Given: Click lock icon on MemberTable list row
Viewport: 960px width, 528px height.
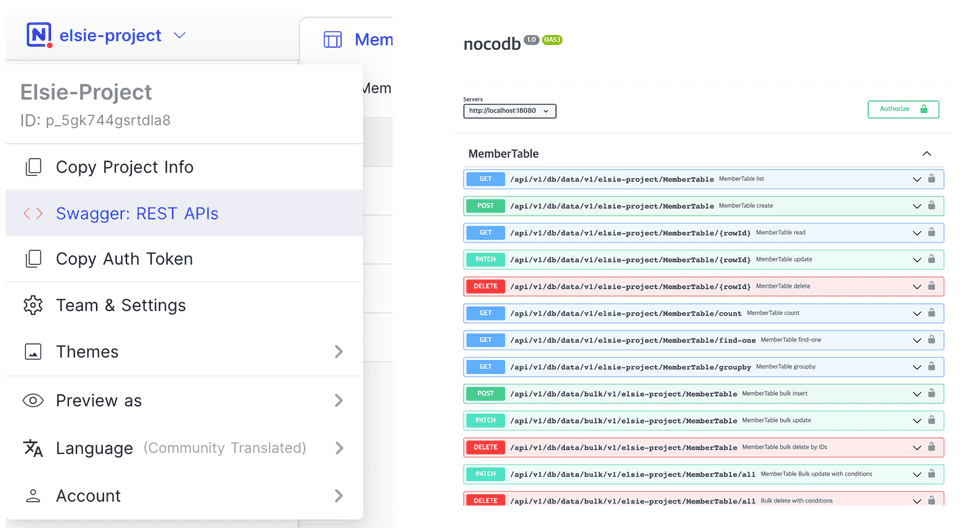Looking at the screenshot, I should point(931,179).
